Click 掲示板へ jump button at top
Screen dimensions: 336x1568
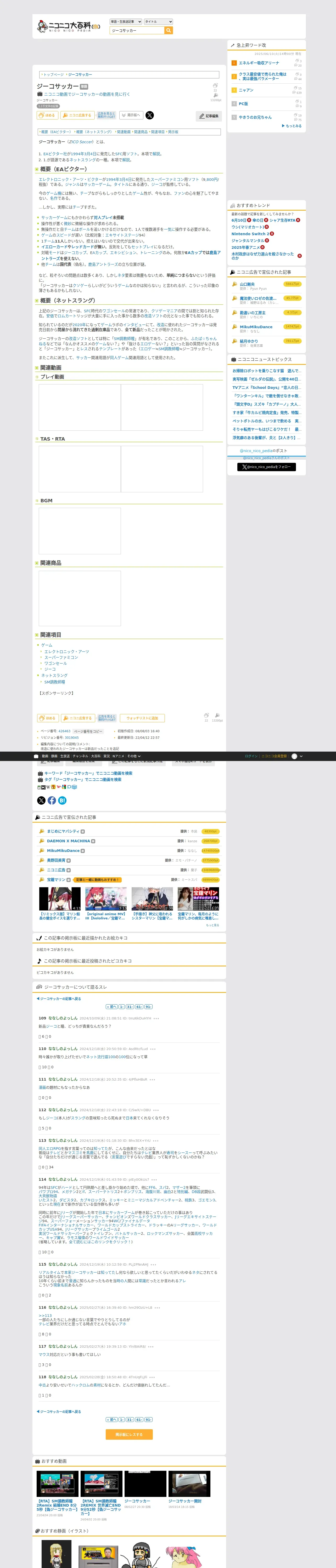pyautogui.click(x=131, y=115)
